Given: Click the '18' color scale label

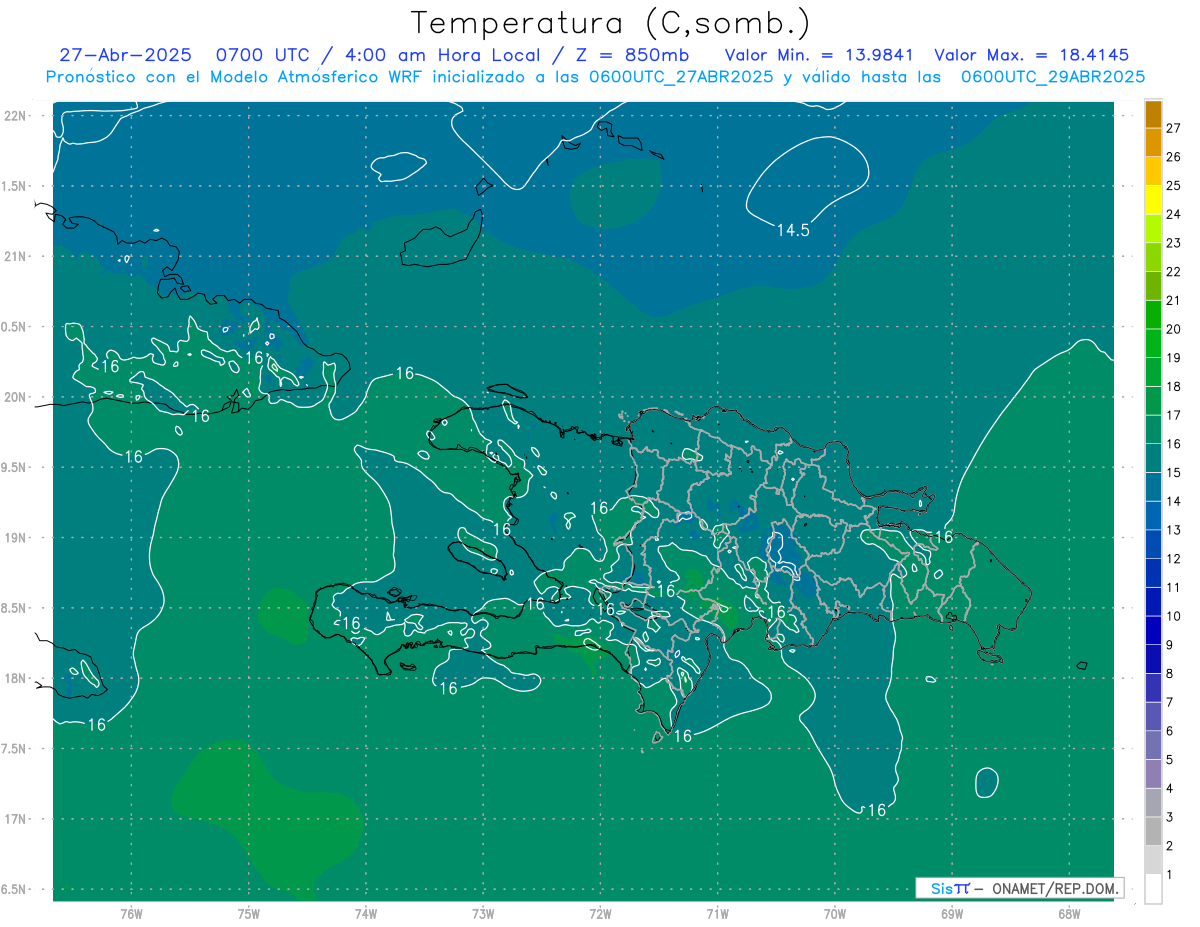Looking at the screenshot, I should 1174,386.
